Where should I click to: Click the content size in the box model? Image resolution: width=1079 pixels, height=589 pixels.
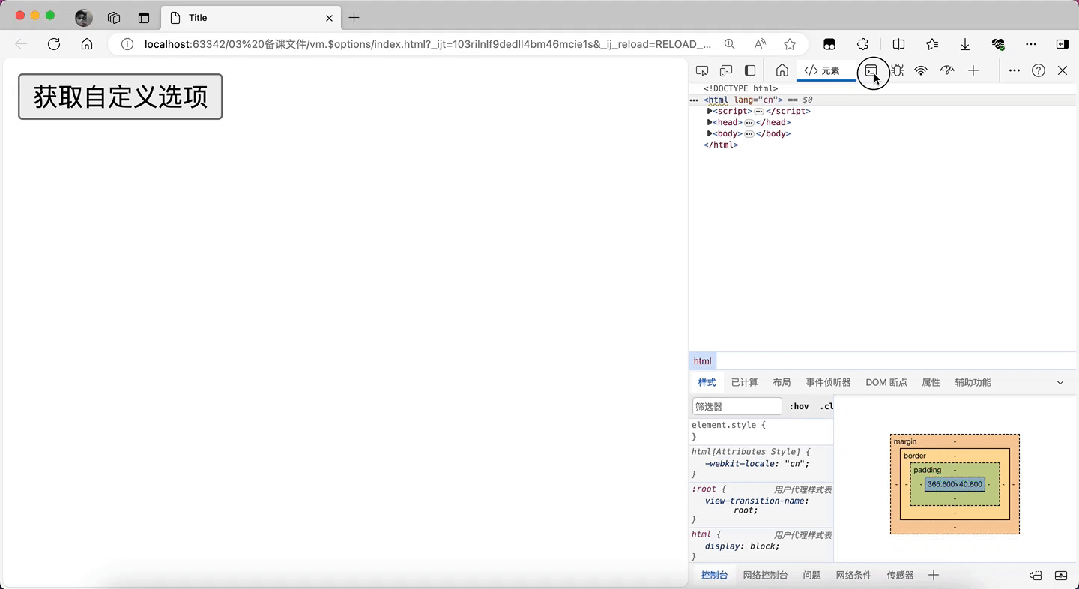pyautogui.click(x=954, y=484)
